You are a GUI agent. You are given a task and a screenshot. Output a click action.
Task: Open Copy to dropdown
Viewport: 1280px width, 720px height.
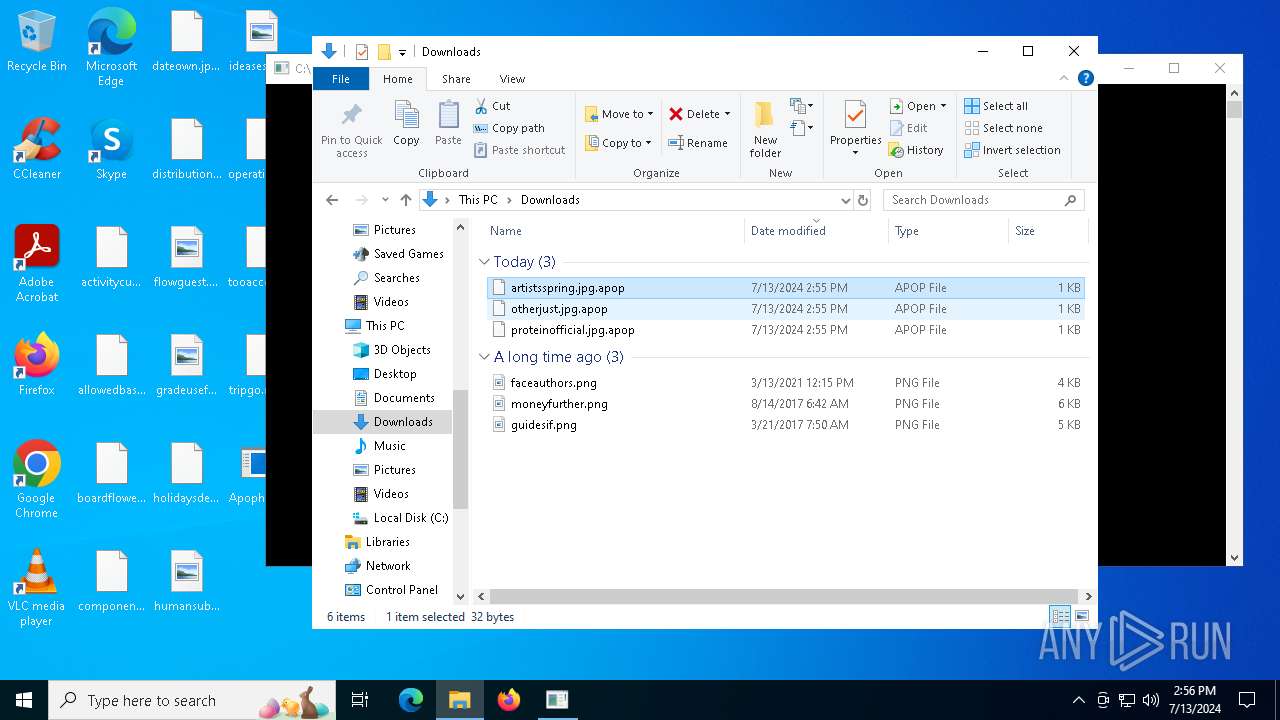(619, 143)
